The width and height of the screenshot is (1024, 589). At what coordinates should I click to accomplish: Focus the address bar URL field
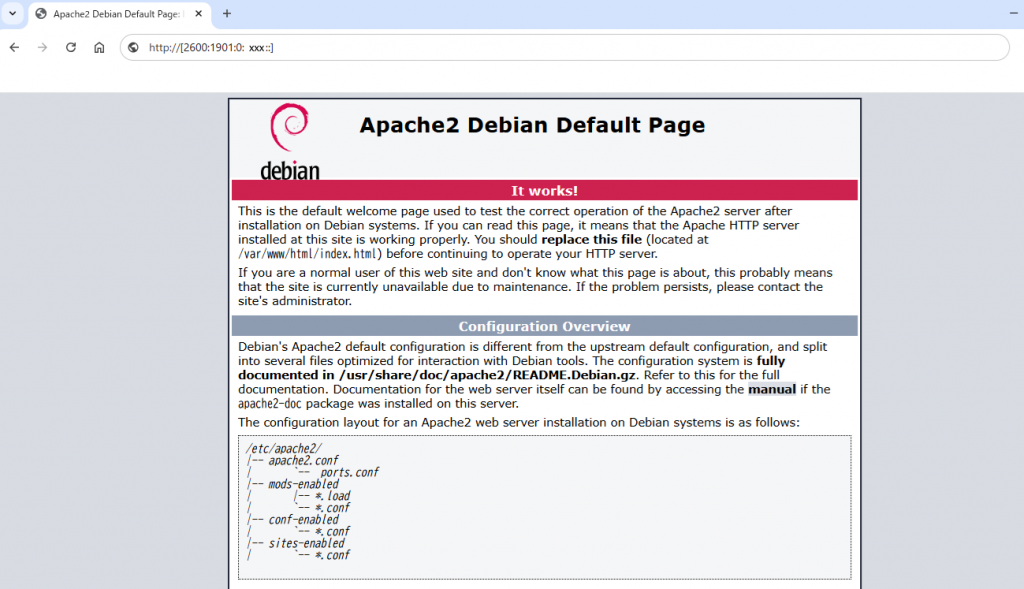coord(565,48)
